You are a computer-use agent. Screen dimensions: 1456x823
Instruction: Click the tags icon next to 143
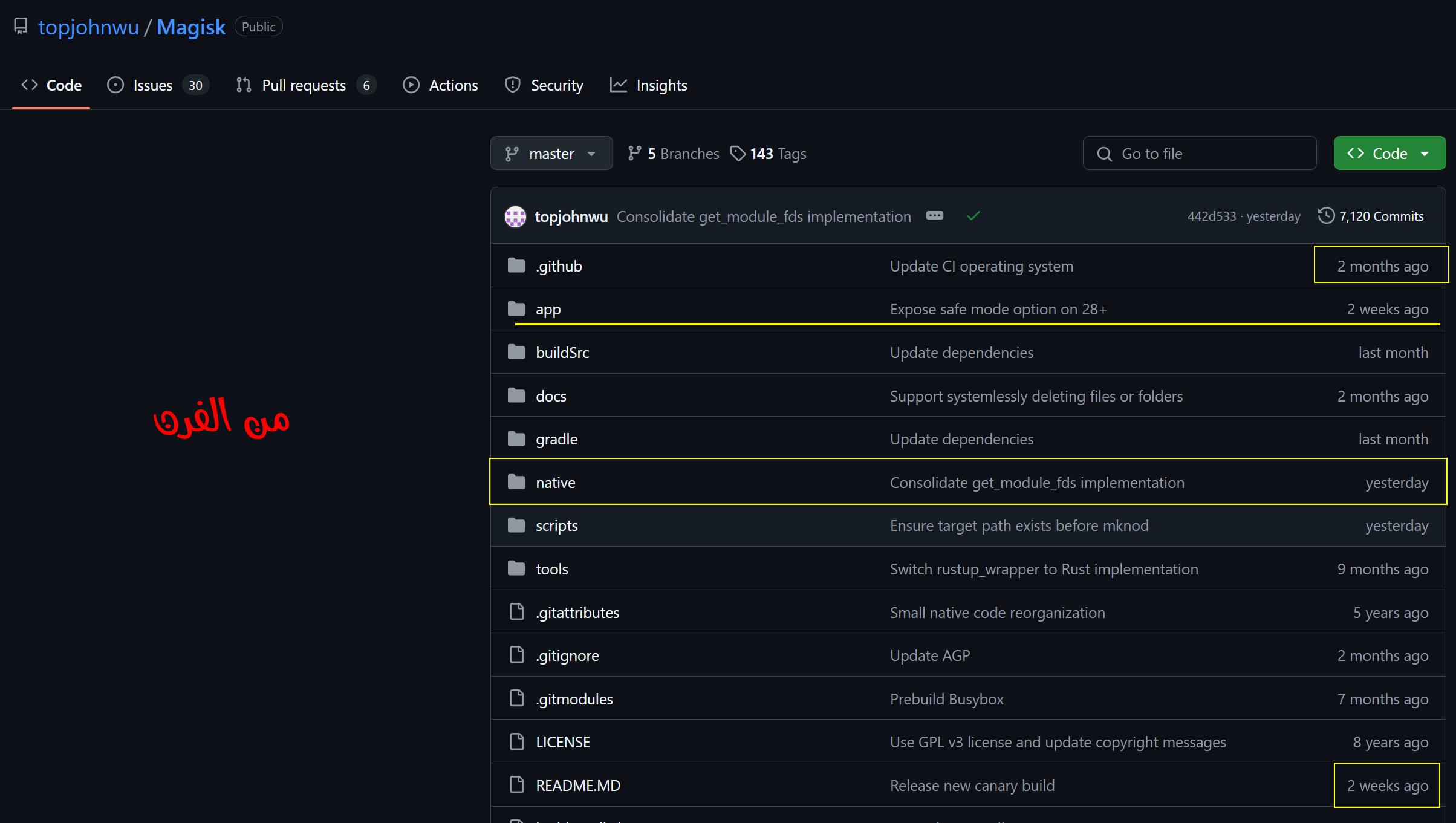[x=738, y=154]
